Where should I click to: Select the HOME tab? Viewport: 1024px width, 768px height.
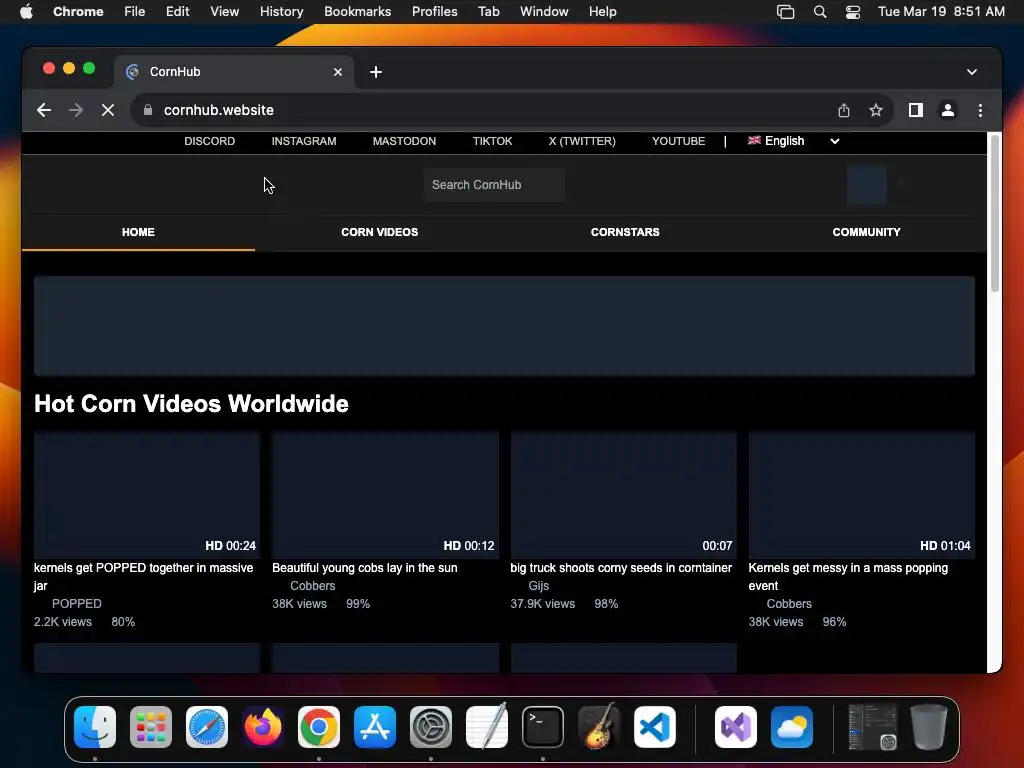(138, 232)
